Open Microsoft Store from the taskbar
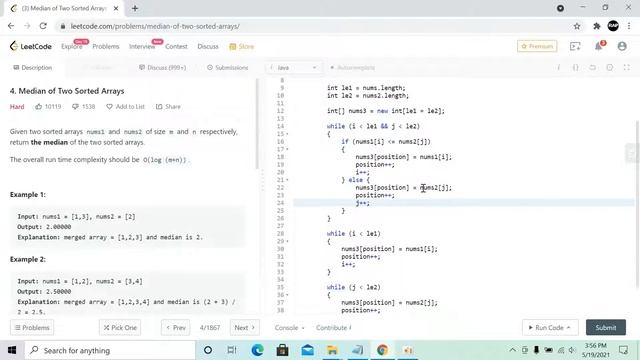 tap(282, 350)
